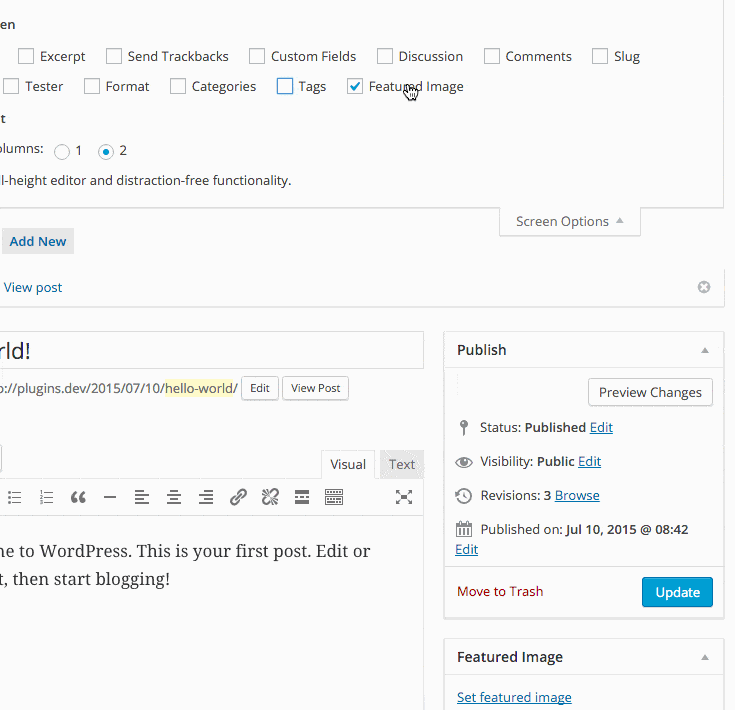Enable the Tags checkbox
Image resolution: width=735 pixels, height=710 pixels.
[285, 87]
